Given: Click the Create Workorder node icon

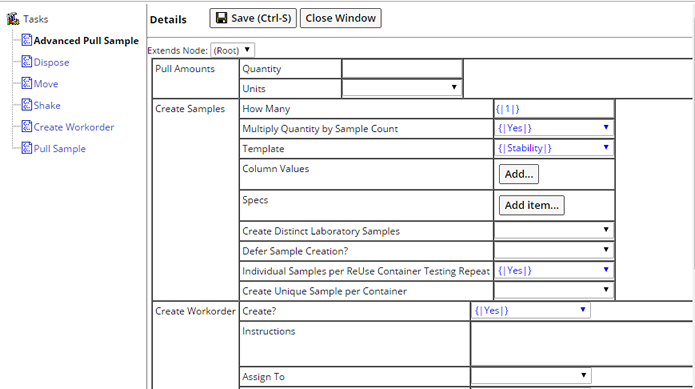Looking at the screenshot, I should pos(27,127).
